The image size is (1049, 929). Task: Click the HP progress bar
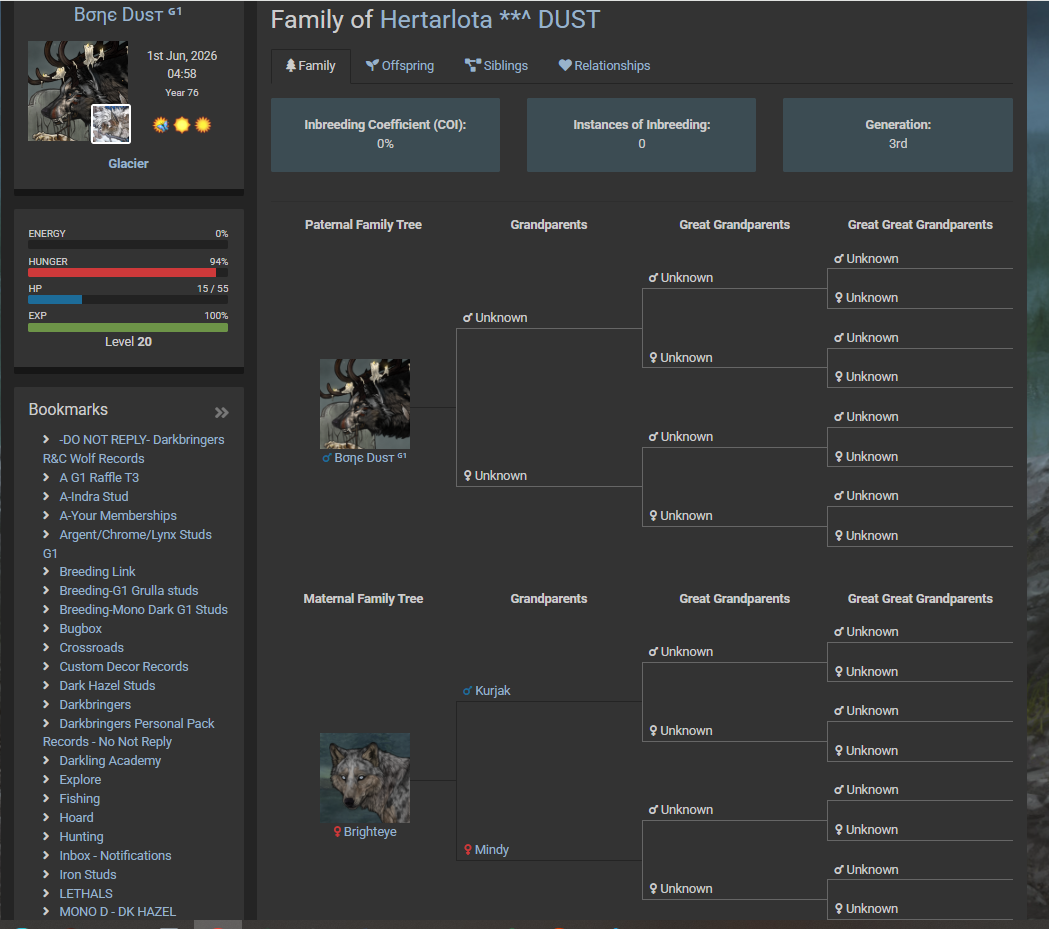[x=128, y=300]
